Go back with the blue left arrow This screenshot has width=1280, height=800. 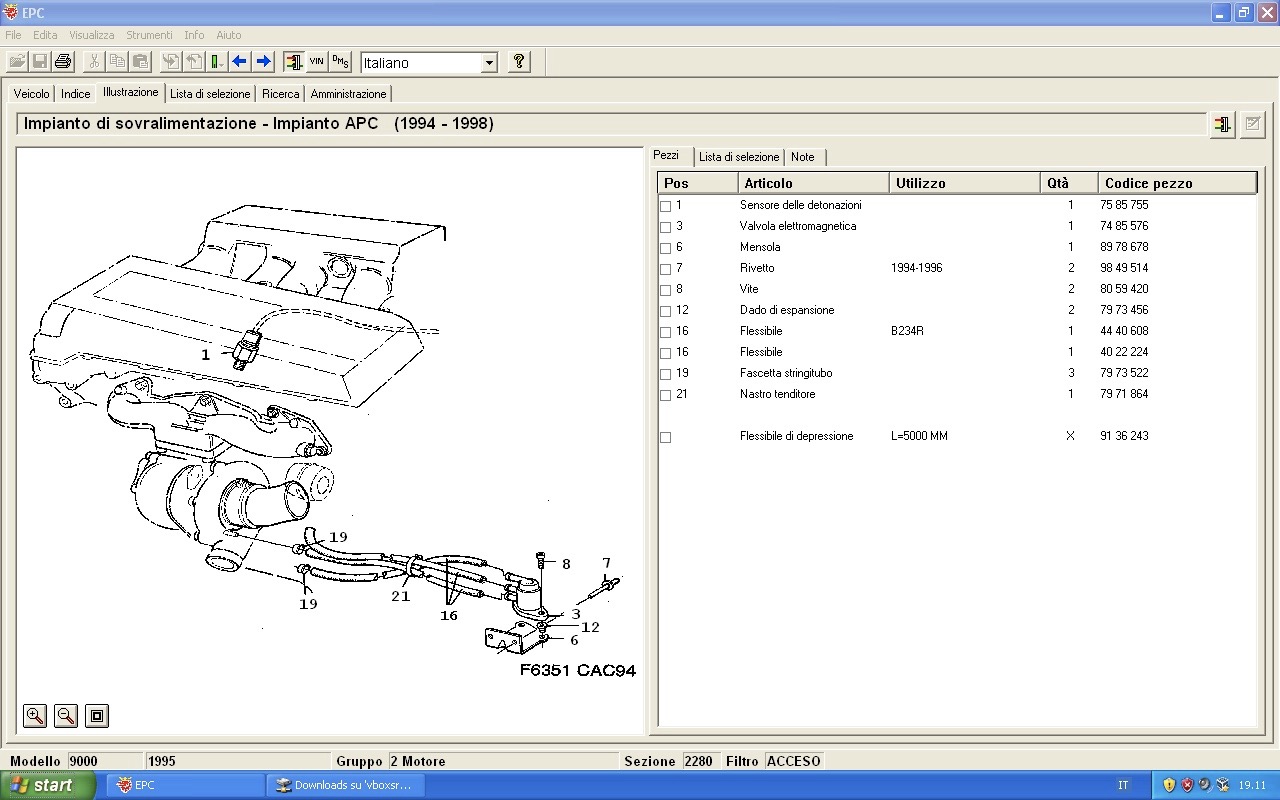point(240,62)
